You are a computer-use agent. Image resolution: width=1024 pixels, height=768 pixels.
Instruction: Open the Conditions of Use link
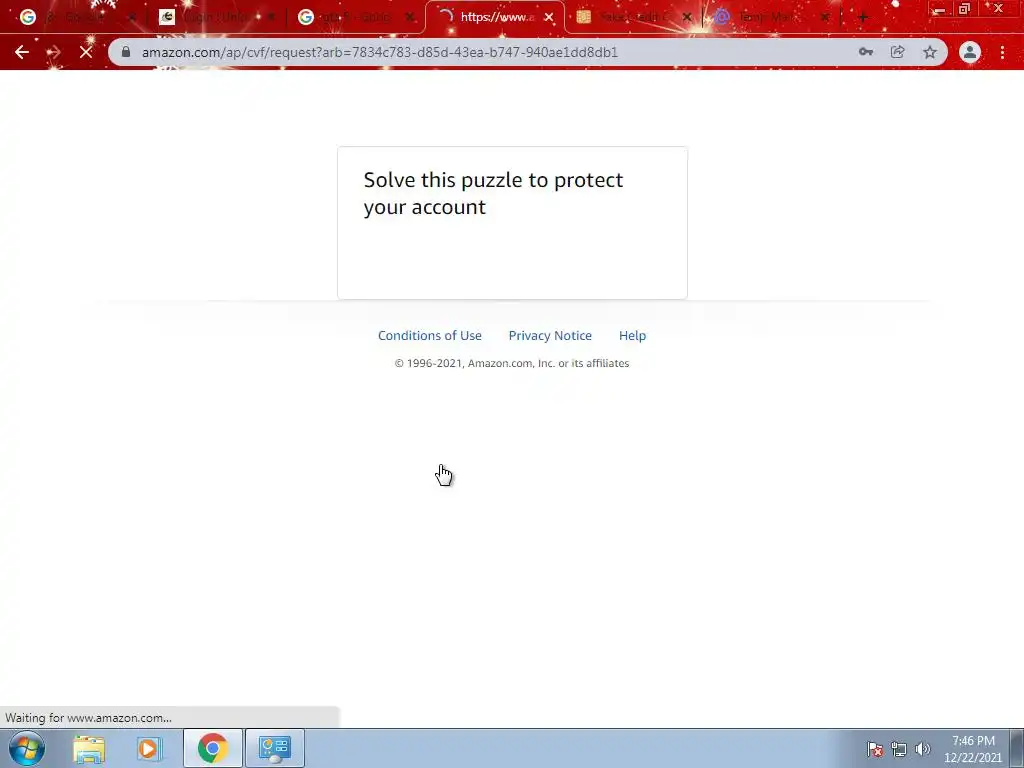(x=430, y=336)
